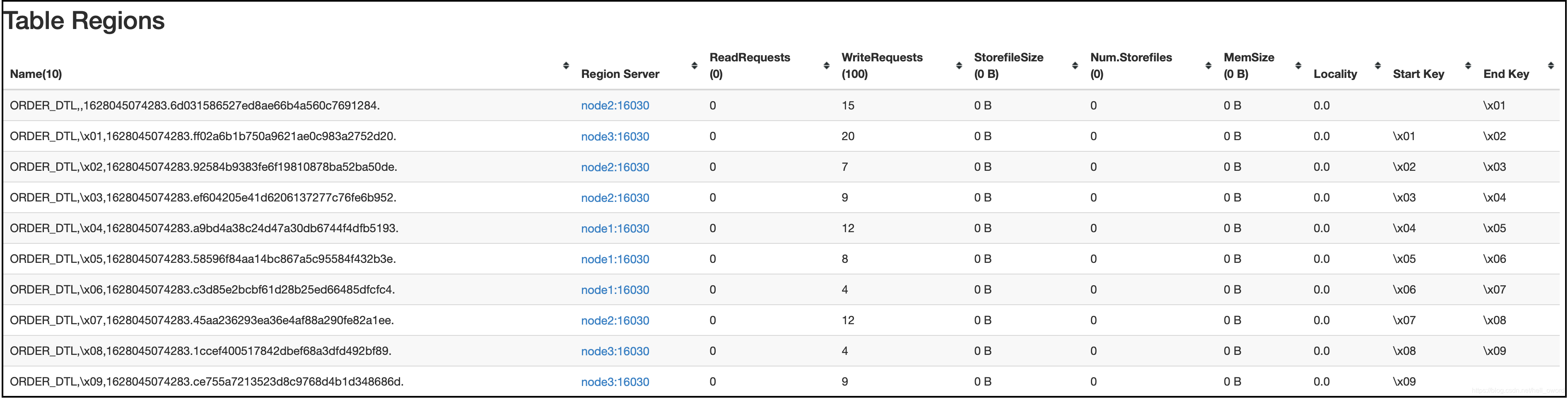The width and height of the screenshot is (1568, 398).
Task: Sort by StorefileSize column arrows
Action: point(1075,65)
